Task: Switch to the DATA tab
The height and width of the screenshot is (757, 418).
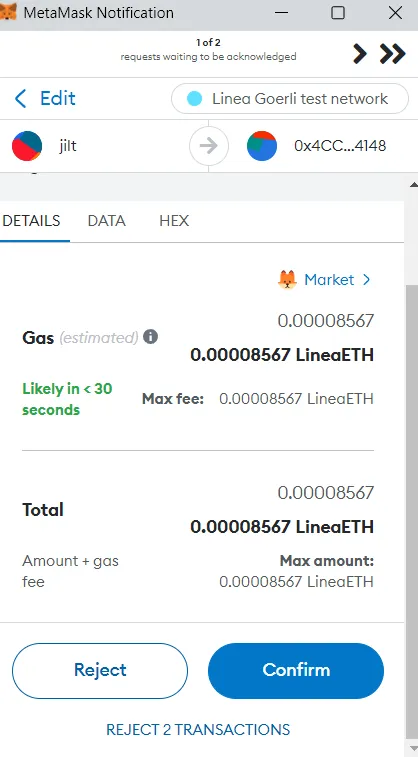Action: tap(107, 221)
